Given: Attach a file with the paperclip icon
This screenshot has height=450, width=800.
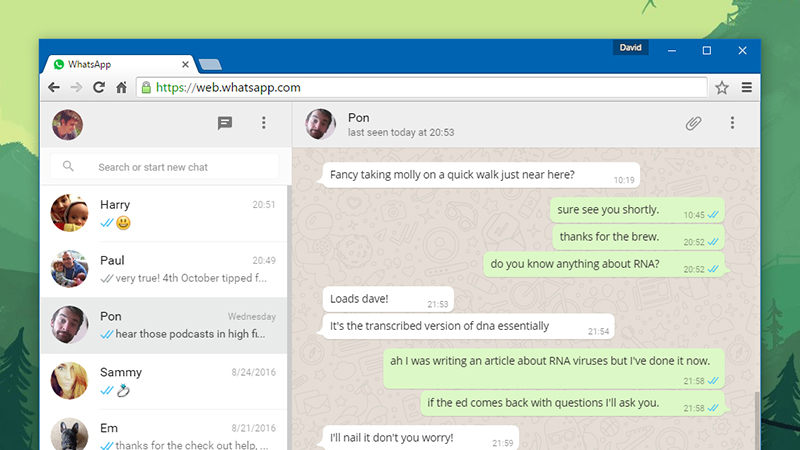Looking at the screenshot, I should (693, 123).
